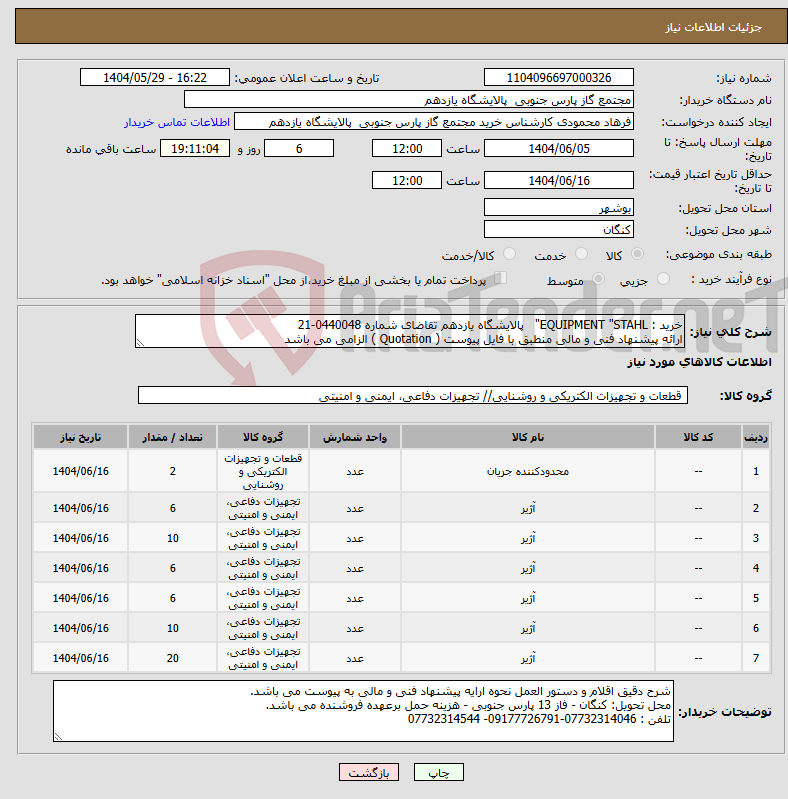Click the quantity 2 in row 1

(173, 471)
